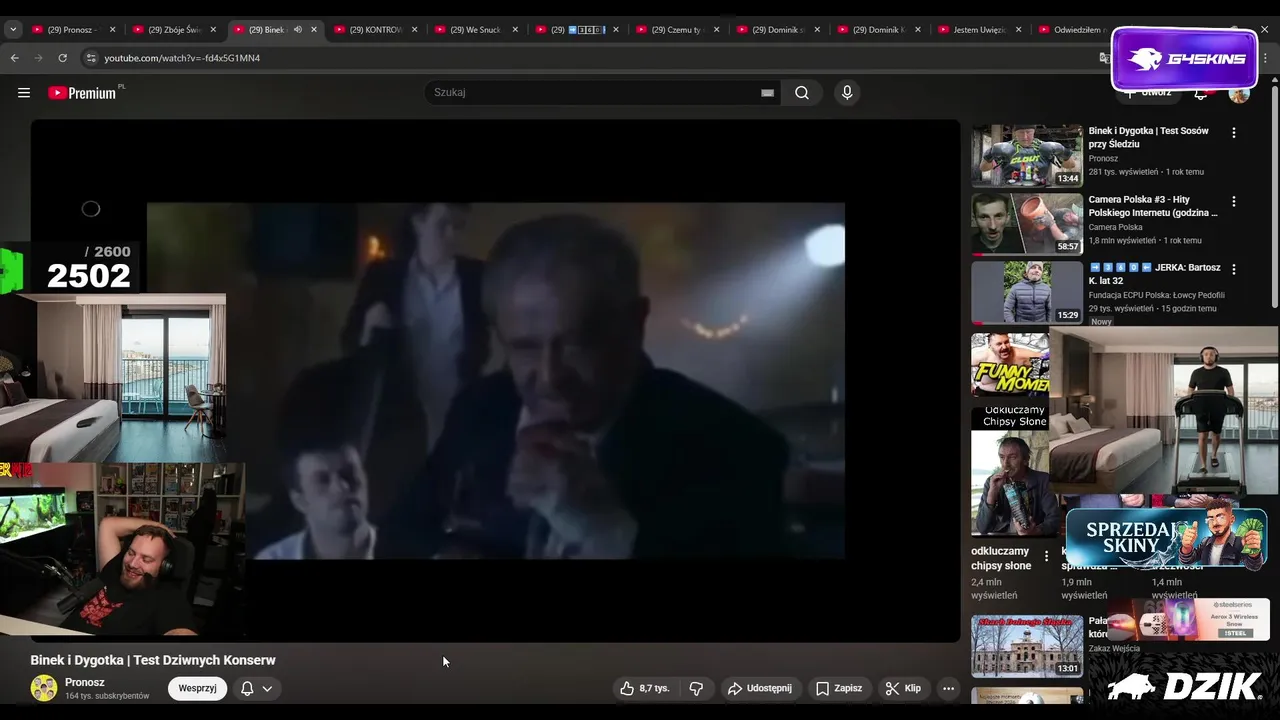
Task: Start voice search with microphone icon
Action: [847, 93]
